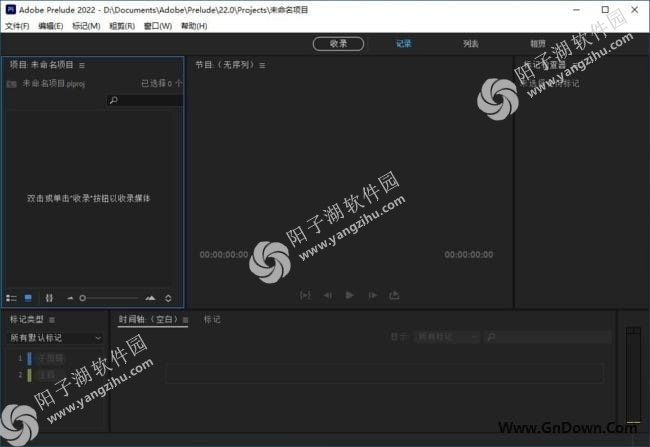
Task: Click the play in-to-out button in monitor
Action: coord(305,295)
